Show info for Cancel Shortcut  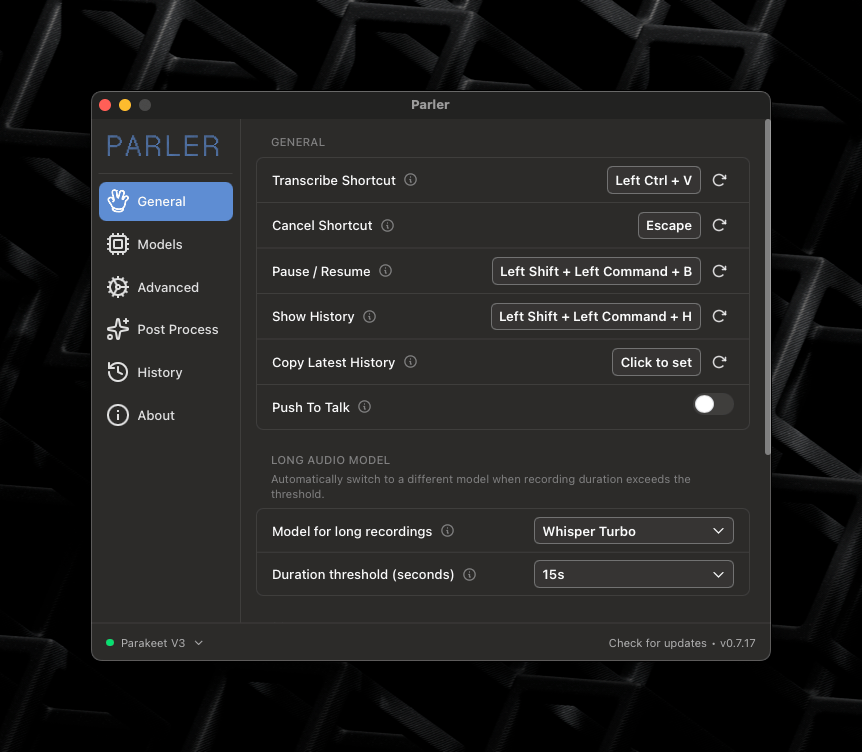[388, 225]
